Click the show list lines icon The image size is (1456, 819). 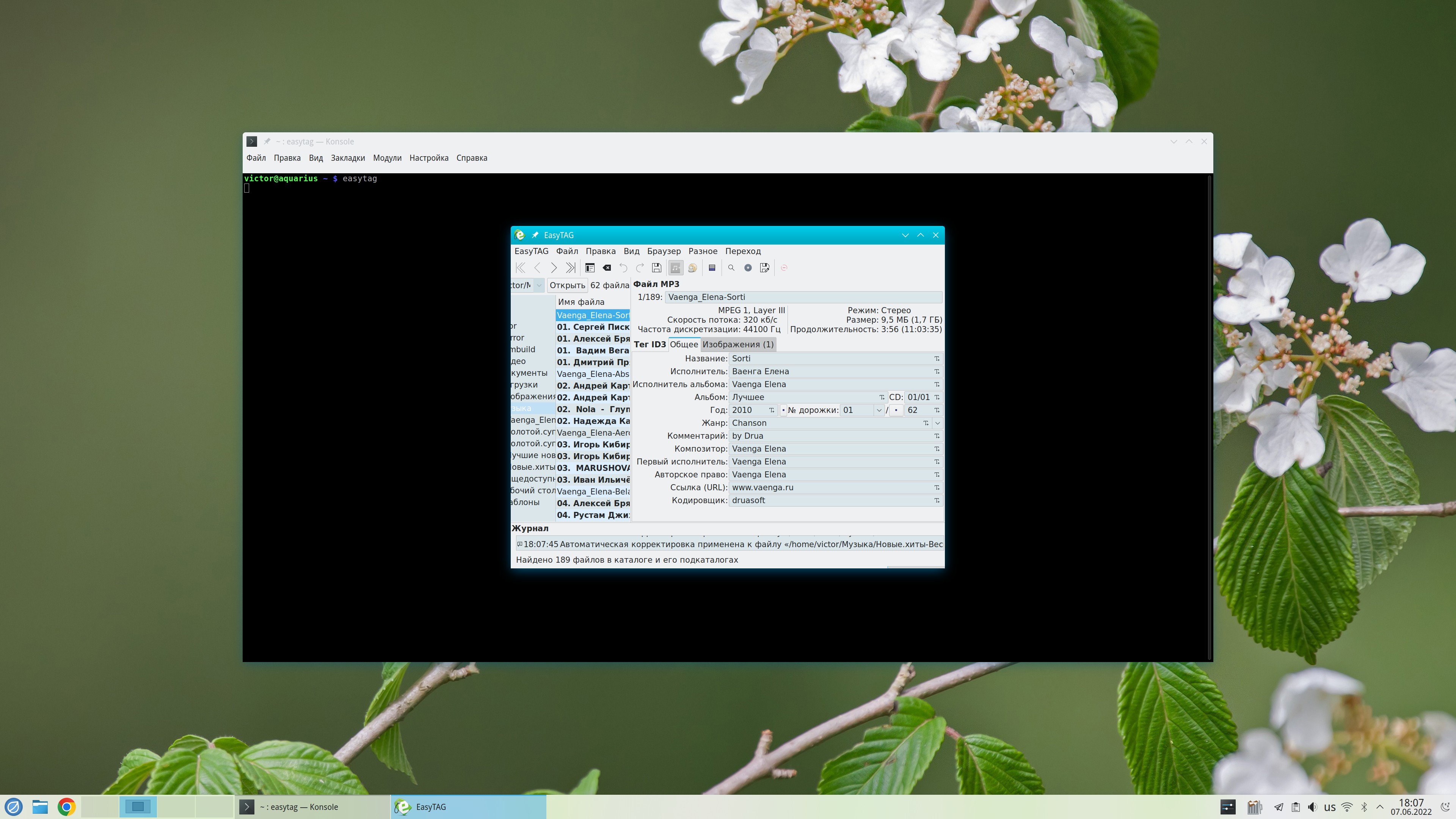pos(712,268)
